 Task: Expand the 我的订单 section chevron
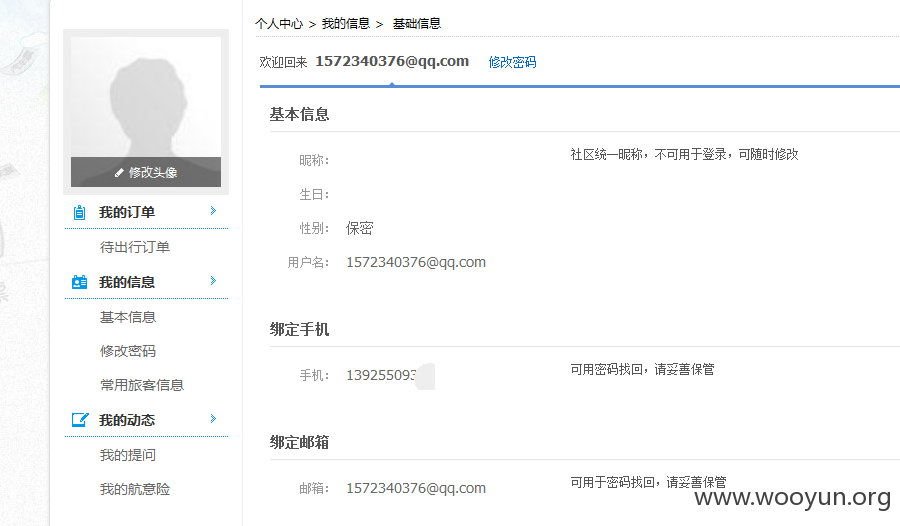(x=213, y=211)
